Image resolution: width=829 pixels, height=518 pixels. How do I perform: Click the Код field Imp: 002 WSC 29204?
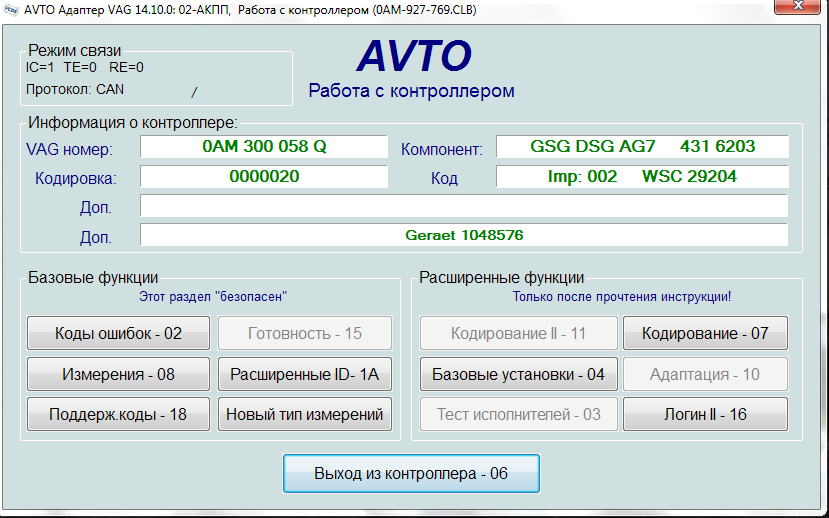(x=642, y=176)
